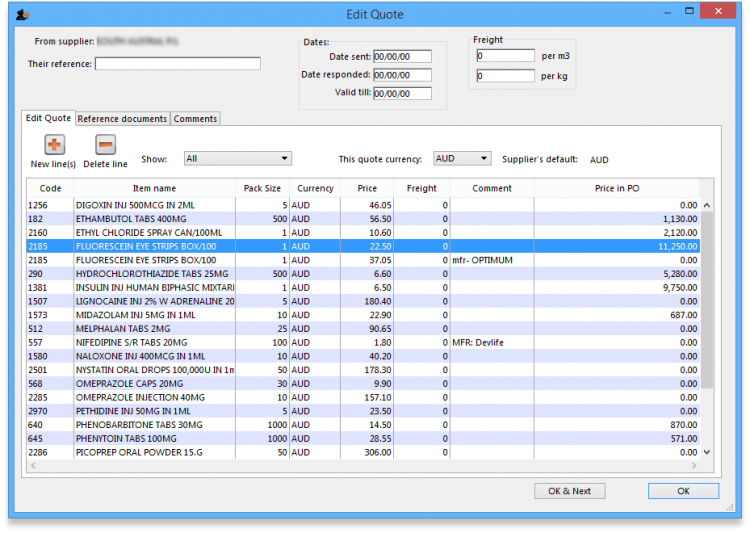Click the Freight per m3 field

(x=505, y=56)
